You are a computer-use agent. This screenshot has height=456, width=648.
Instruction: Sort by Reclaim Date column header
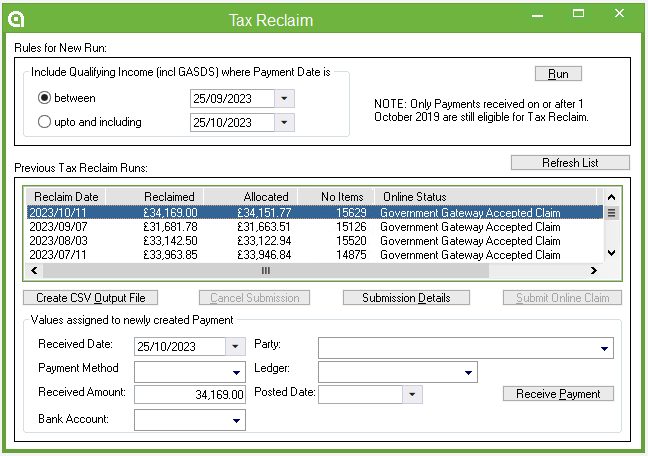point(66,196)
